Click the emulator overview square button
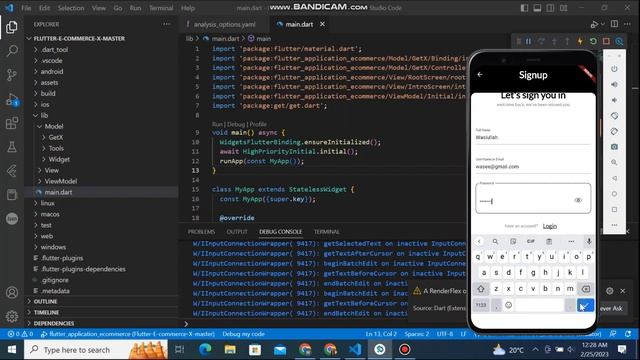Viewport: 640px width, 360px height. (x=614, y=209)
